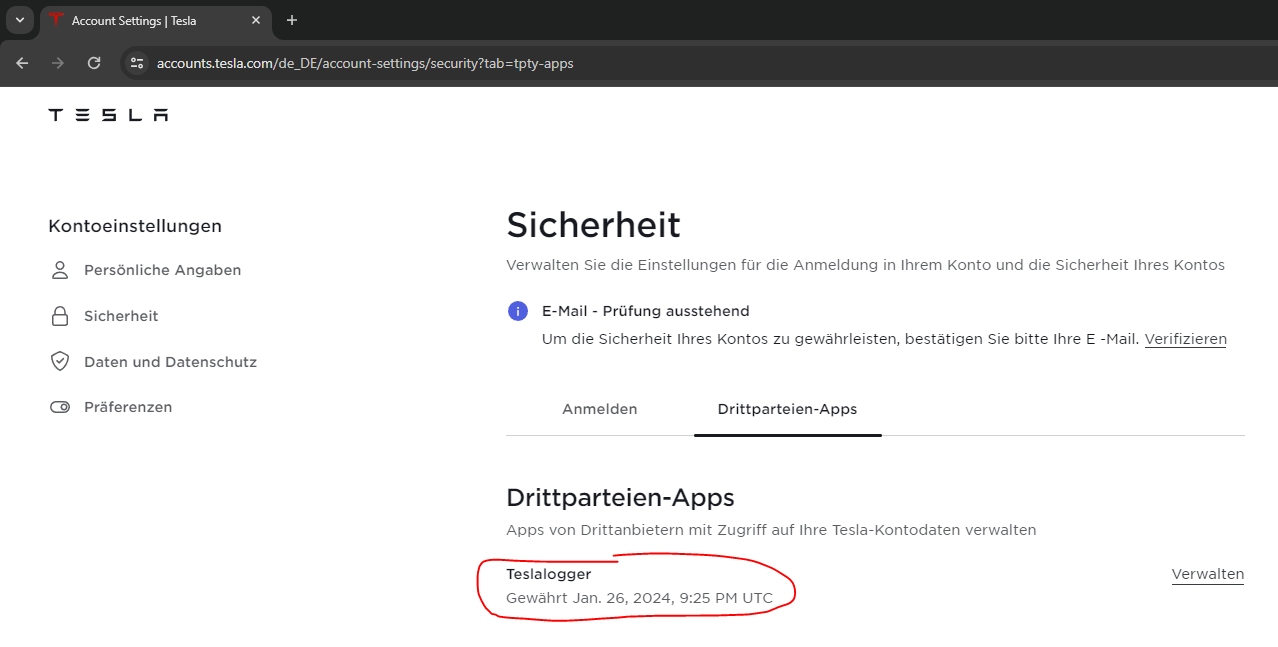
Task: Click the Verifizieren link
Action: pos(1186,339)
